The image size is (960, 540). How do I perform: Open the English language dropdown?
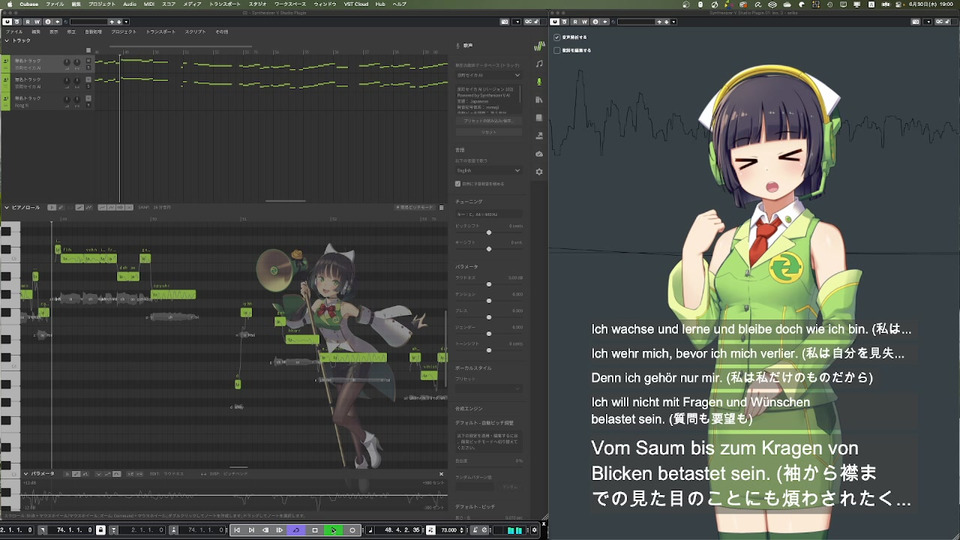(x=488, y=170)
